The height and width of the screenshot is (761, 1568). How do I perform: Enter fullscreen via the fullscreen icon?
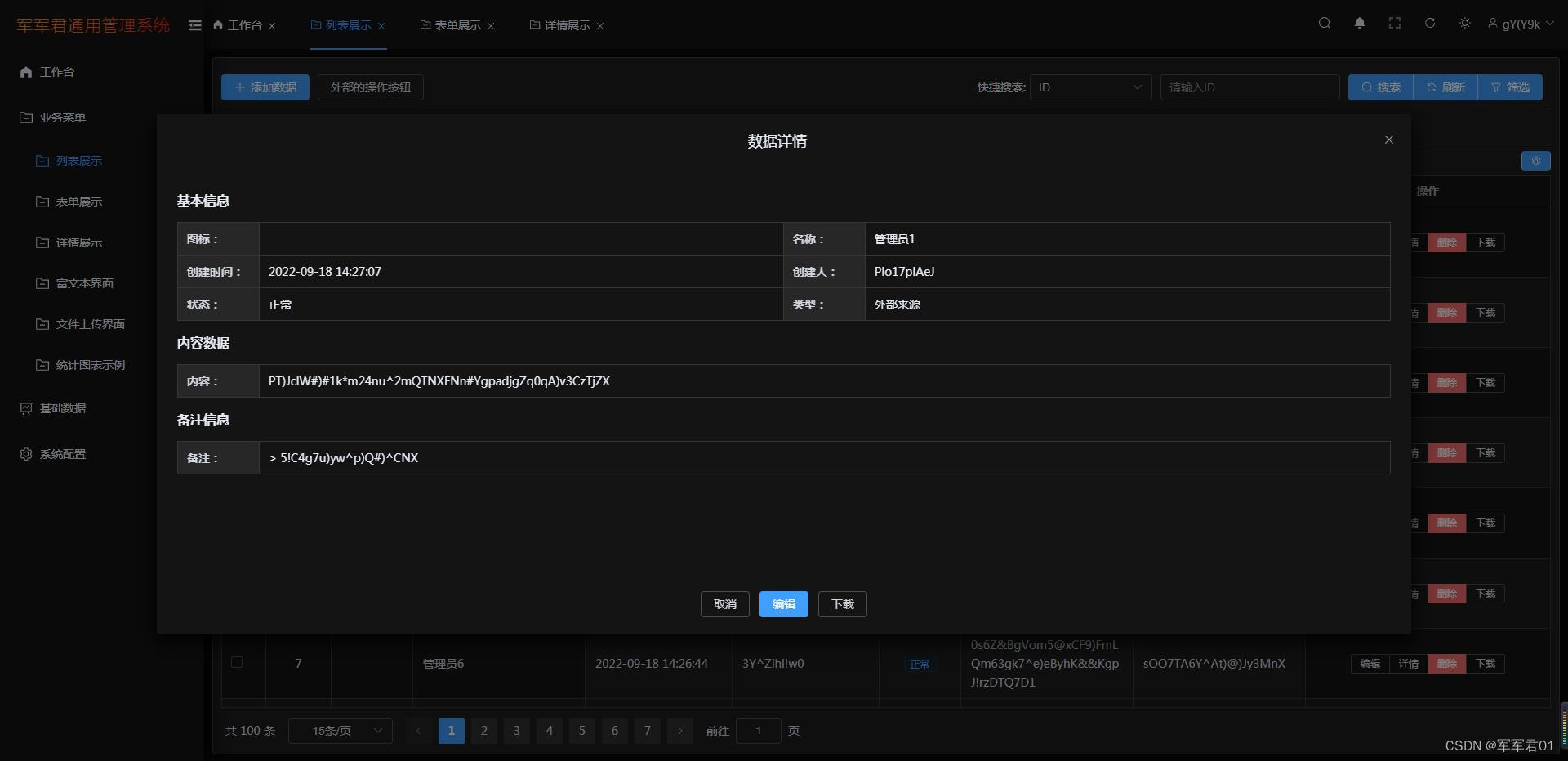pos(1395,23)
